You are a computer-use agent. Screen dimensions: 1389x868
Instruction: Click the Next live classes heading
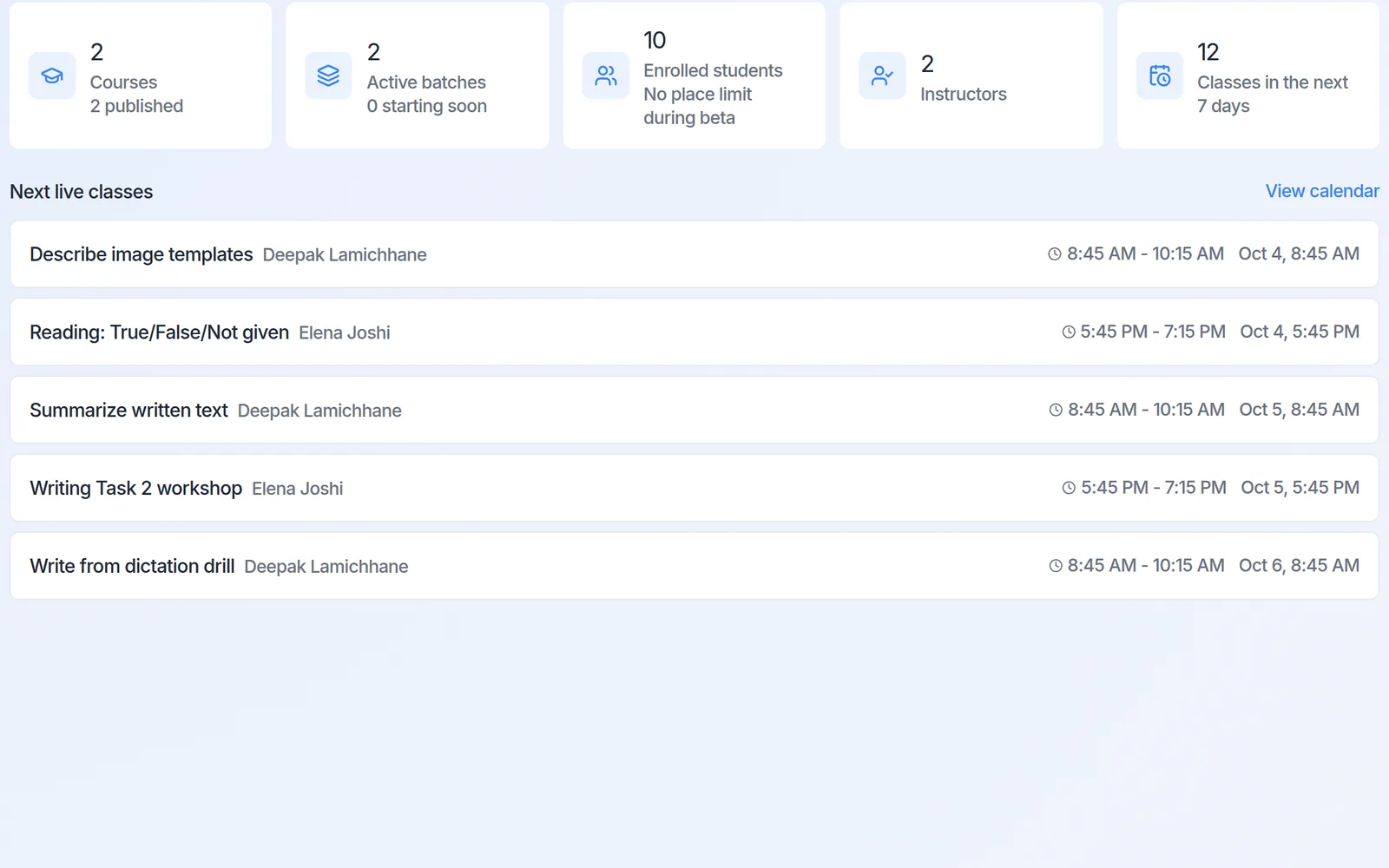click(x=82, y=192)
